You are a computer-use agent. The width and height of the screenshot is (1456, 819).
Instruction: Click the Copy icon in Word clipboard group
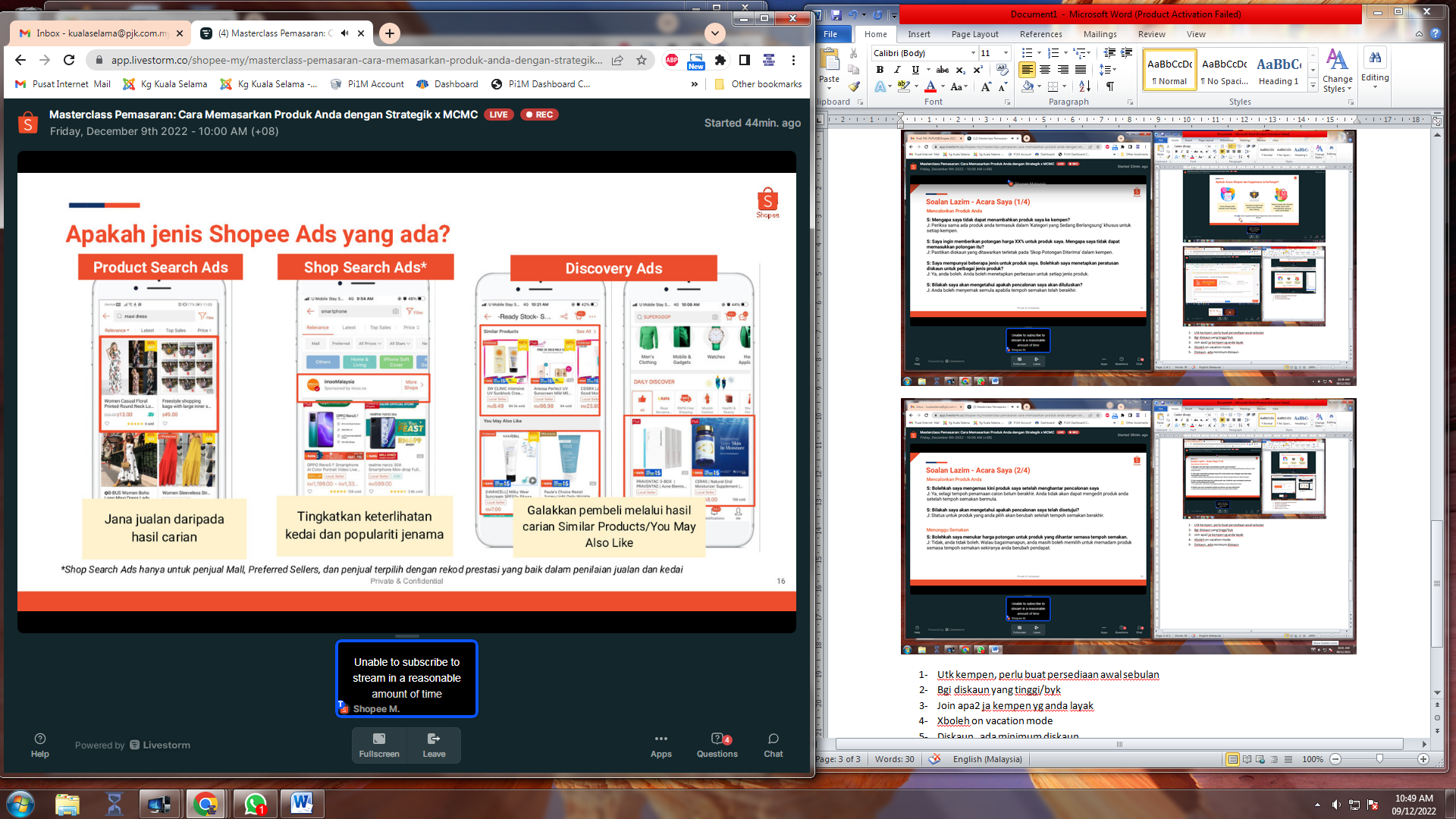tap(853, 70)
